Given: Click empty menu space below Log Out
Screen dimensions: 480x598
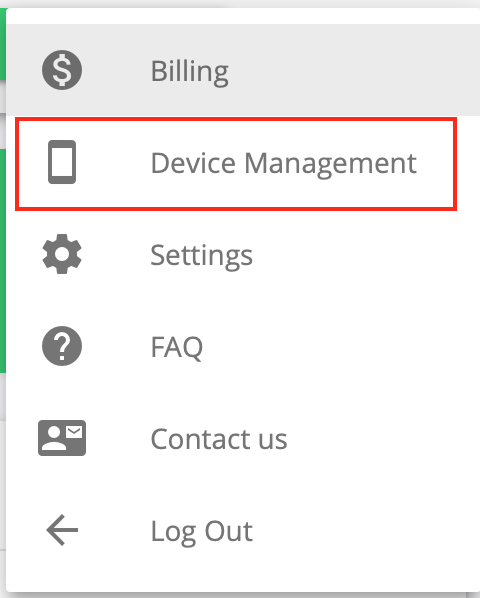Looking at the screenshot, I should 243,584.
